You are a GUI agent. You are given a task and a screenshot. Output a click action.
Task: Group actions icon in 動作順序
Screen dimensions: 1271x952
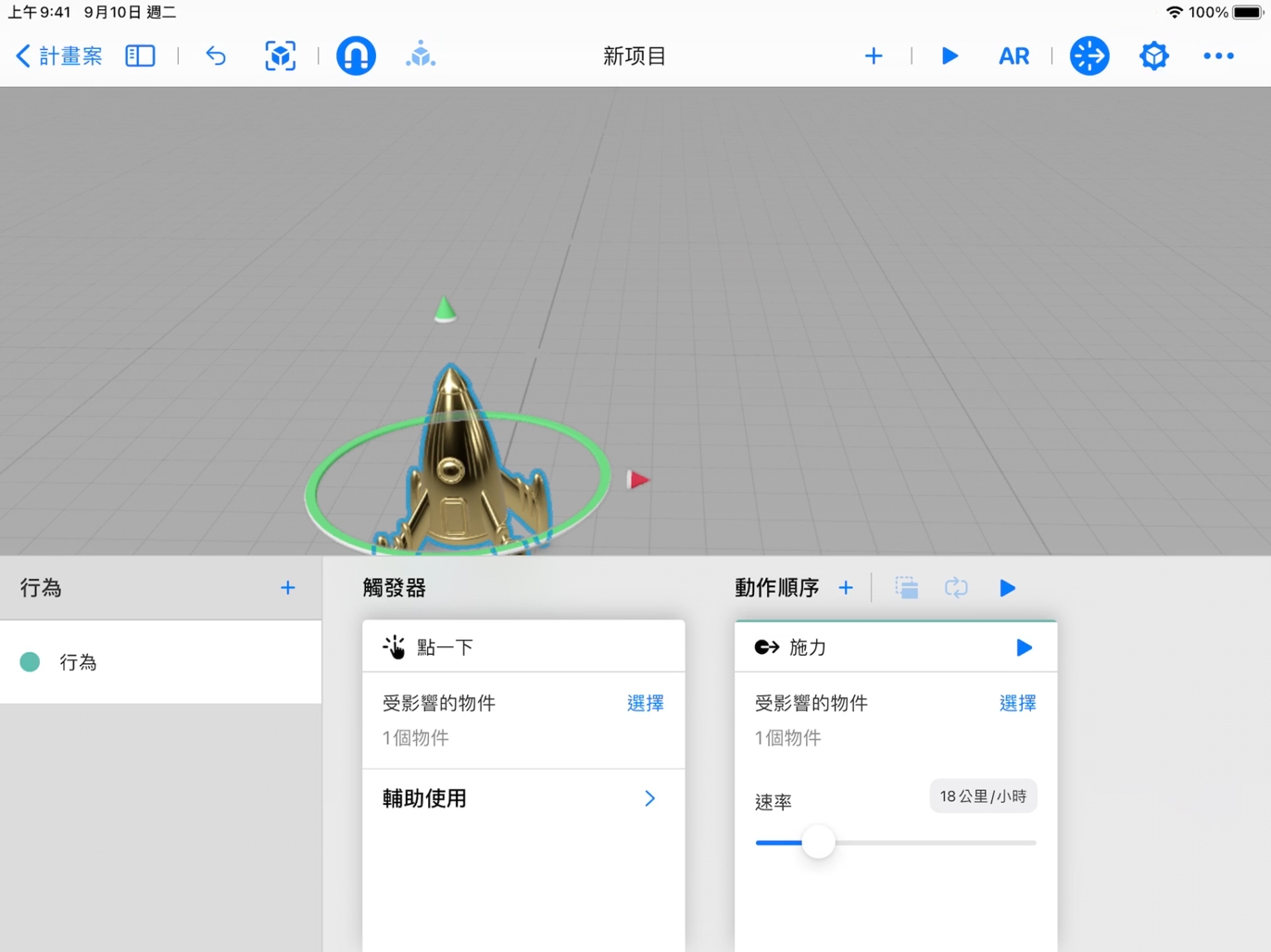click(x=907, y=588)
